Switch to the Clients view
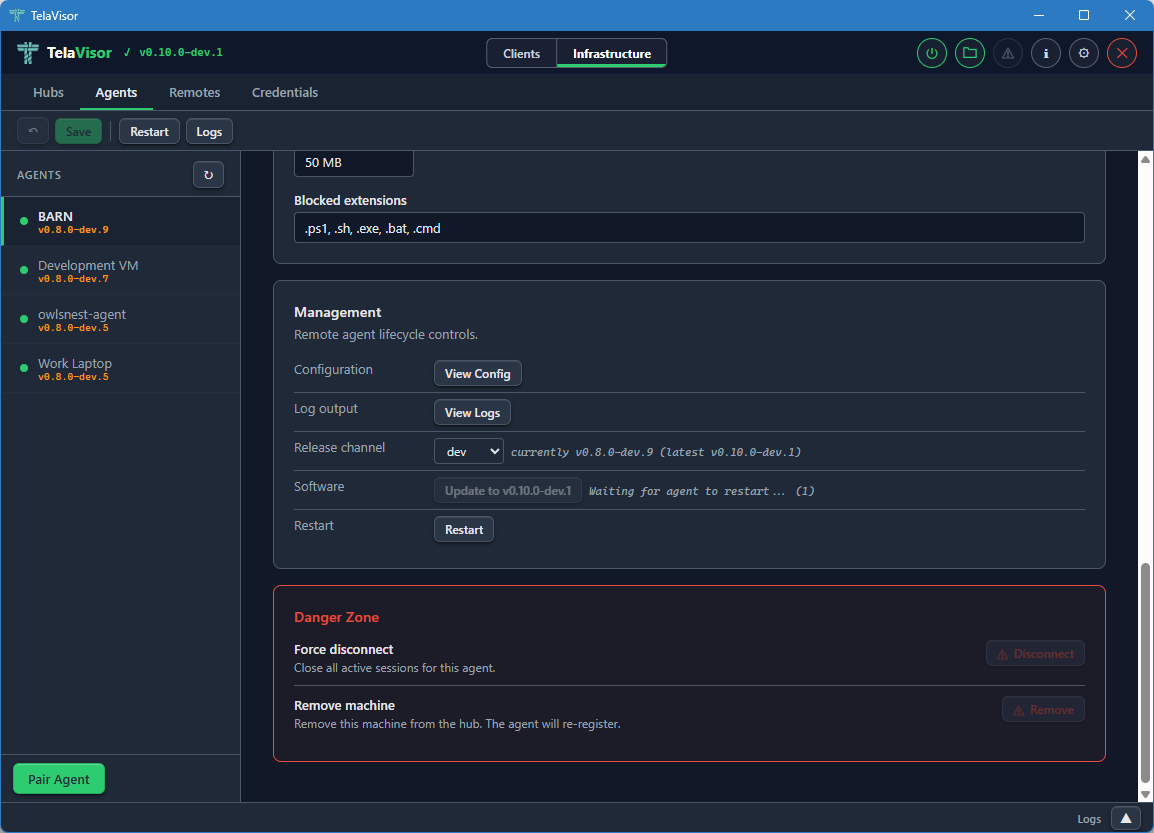The image size is (1154, 833). pyautogui.click(x=521, y=54)
